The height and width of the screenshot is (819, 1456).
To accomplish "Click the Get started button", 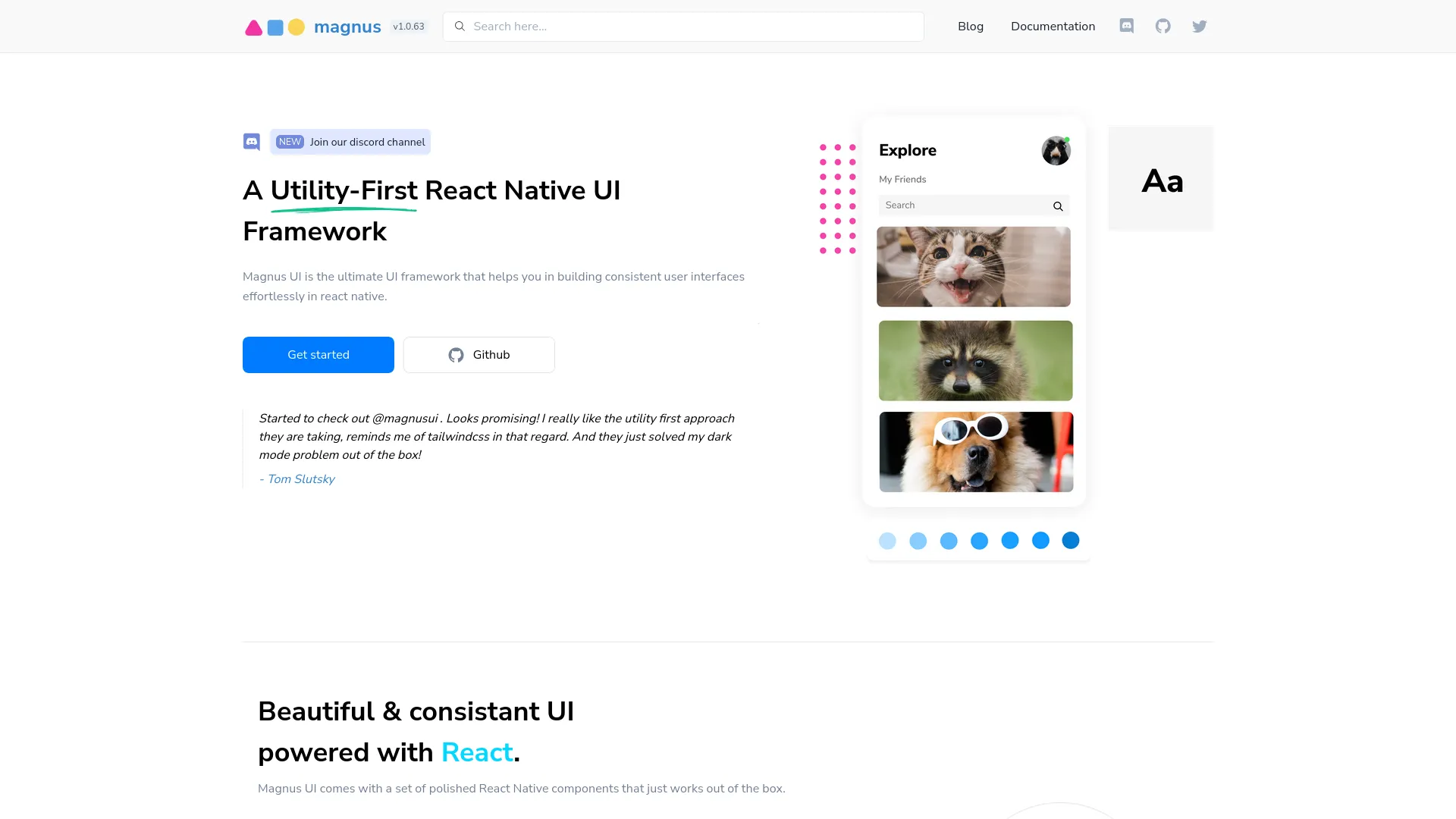I will tap(318, 355).
